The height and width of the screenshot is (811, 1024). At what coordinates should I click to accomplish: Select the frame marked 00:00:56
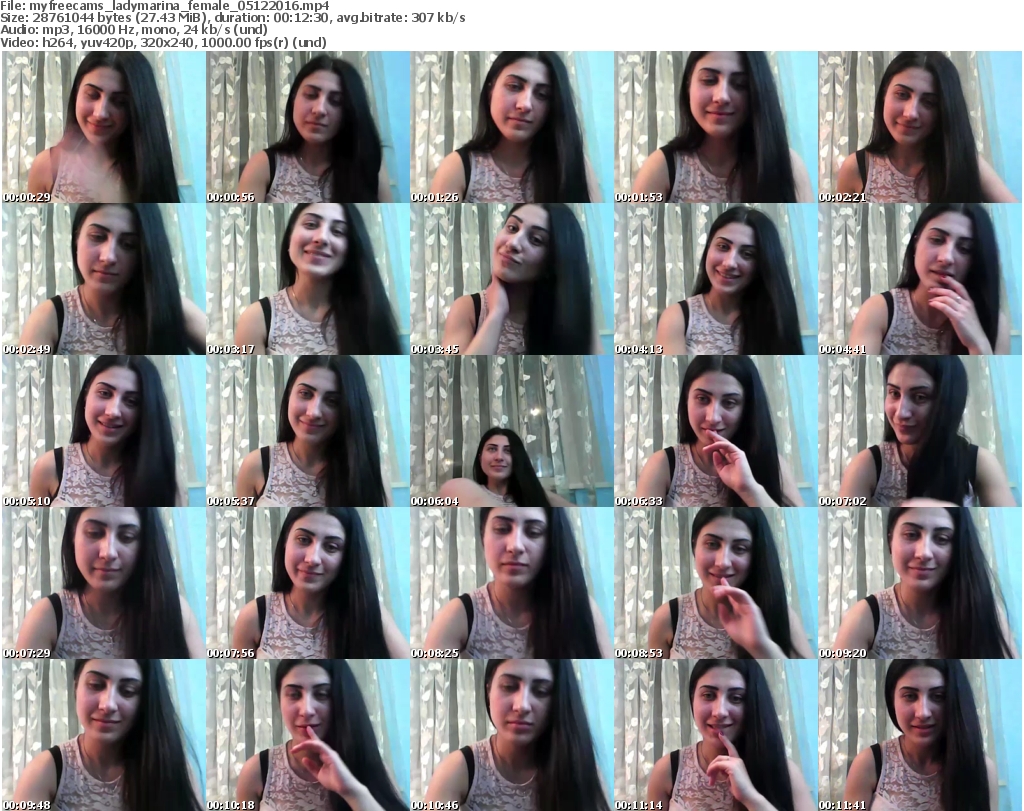click(x=307, y=128)
